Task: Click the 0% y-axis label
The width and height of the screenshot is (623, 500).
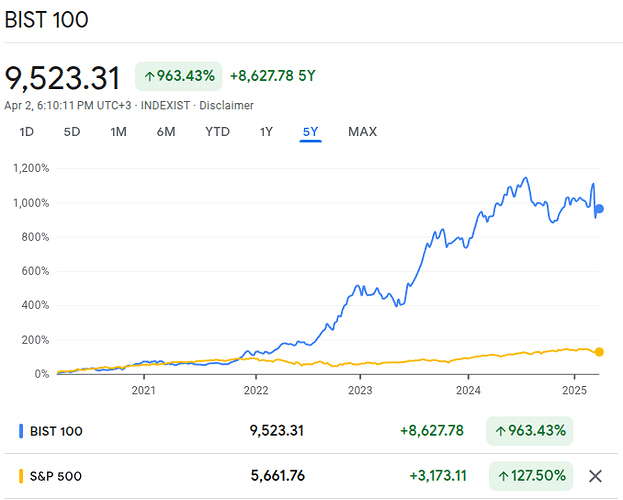Action: [42, 374]
